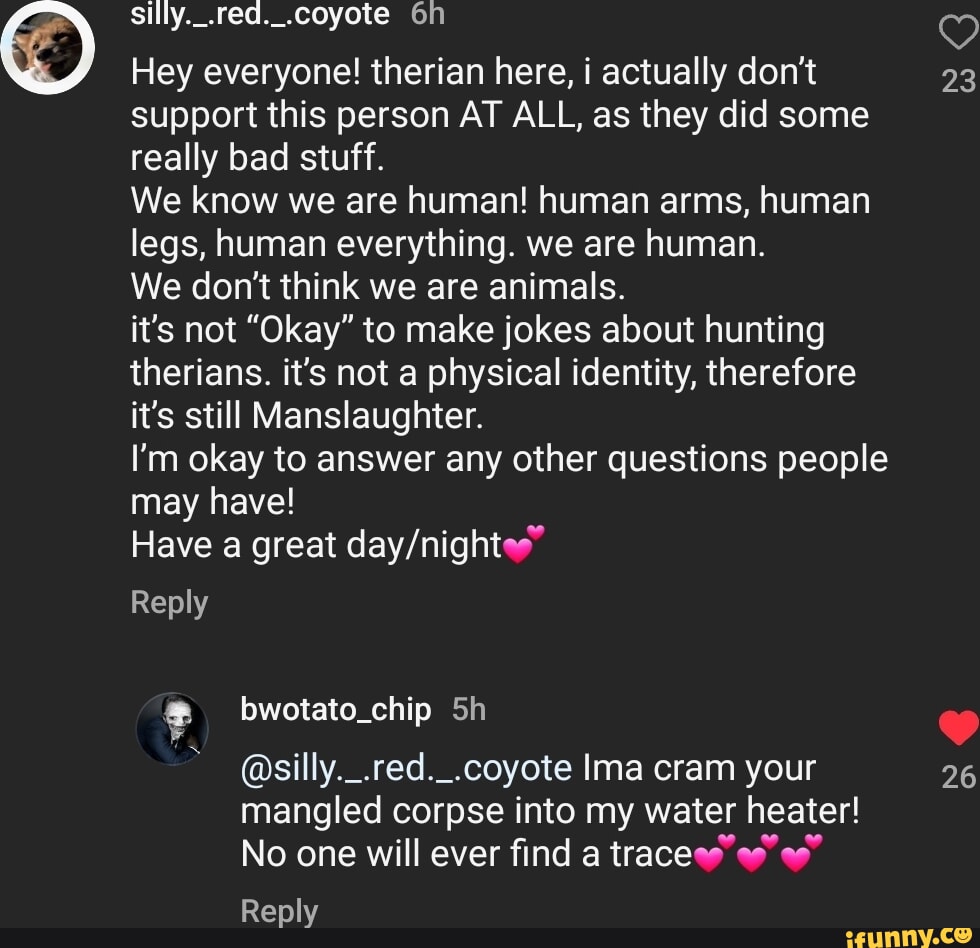This screenshot has height=948, width=980.
Task: Expand replies under bwotato_chip's comment
Action: tap(279, 911)
